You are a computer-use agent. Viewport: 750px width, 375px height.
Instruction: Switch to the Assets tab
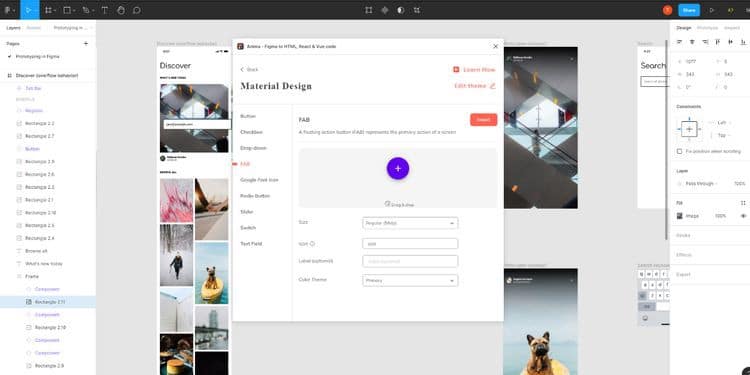33,28
